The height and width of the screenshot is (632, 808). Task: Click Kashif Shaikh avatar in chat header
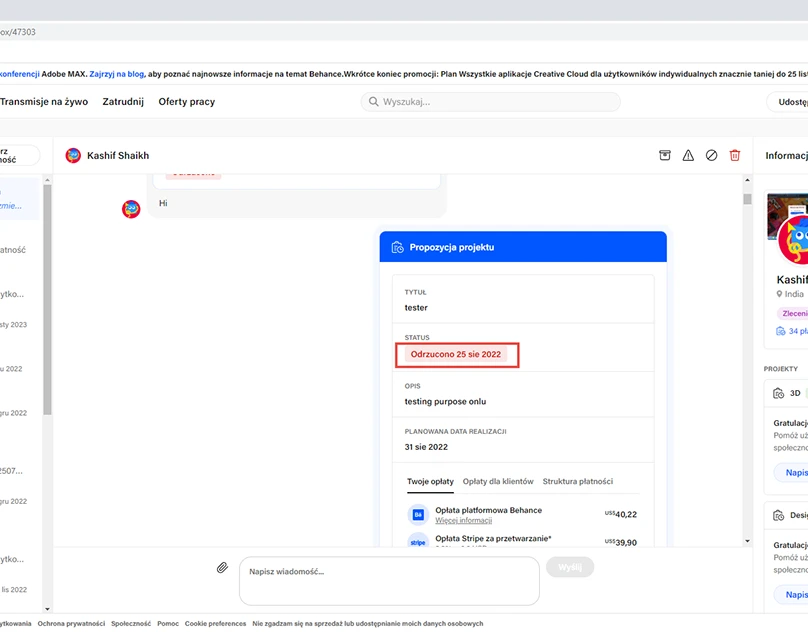click(73, 155)
